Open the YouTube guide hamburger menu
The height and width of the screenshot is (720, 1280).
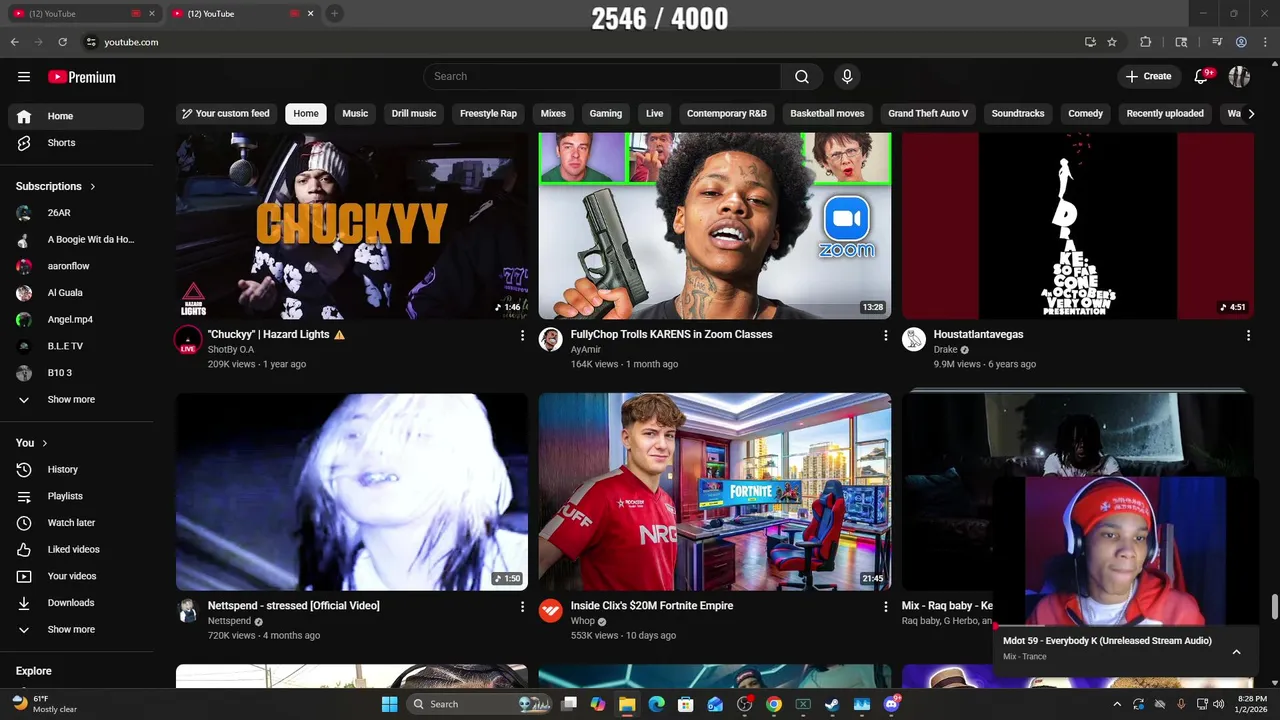(24, 77)
